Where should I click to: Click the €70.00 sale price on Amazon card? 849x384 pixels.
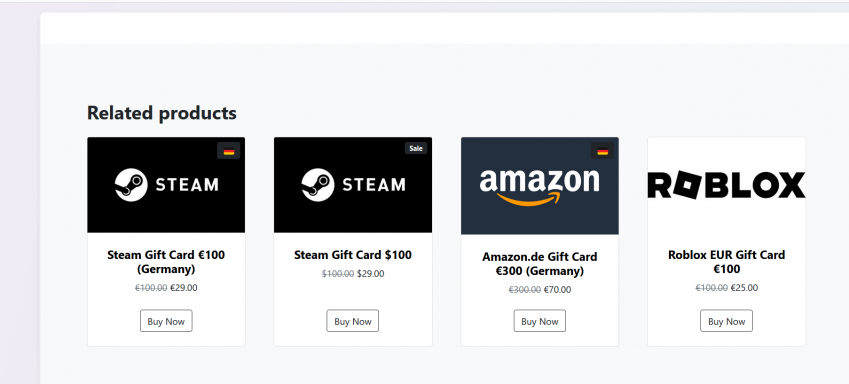tap(557, 290)
